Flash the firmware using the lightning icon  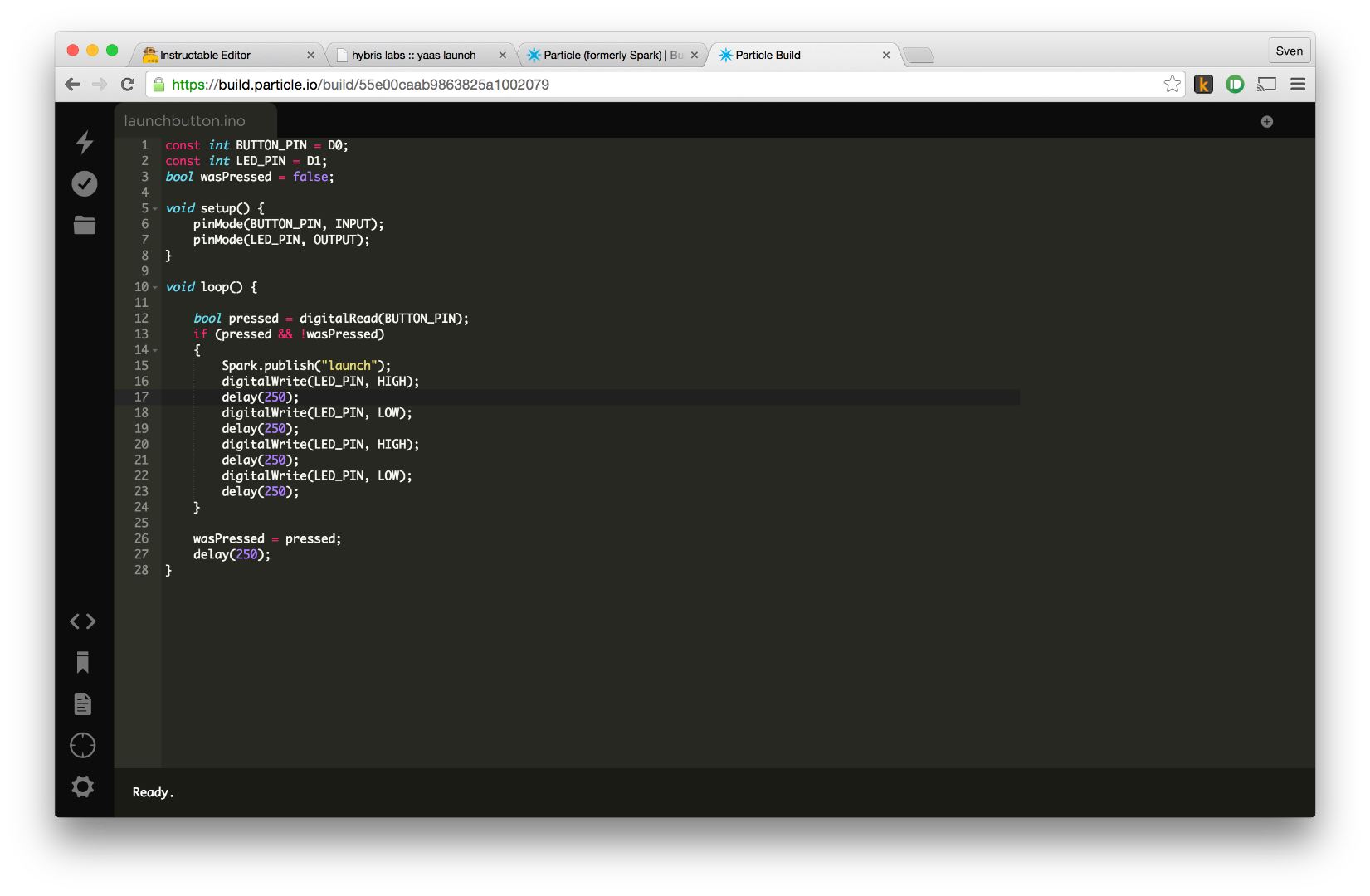[x=83, y=143]
